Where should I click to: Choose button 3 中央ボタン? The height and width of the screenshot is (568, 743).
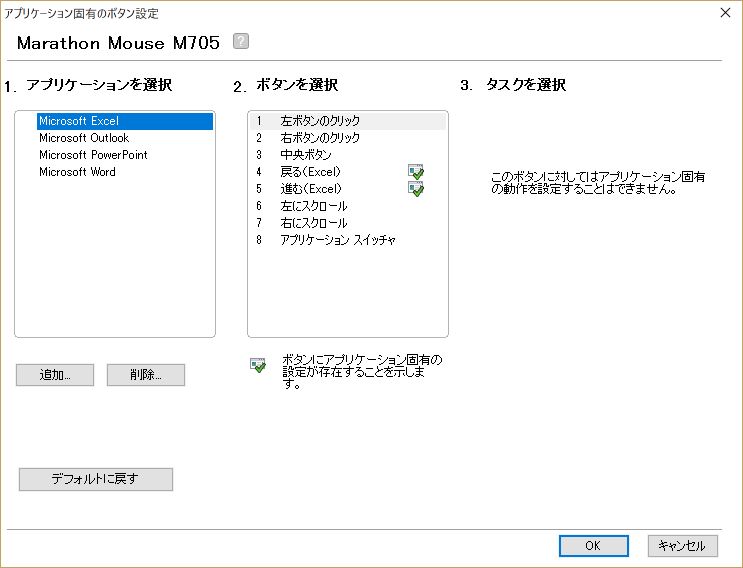tap(348, 155)
